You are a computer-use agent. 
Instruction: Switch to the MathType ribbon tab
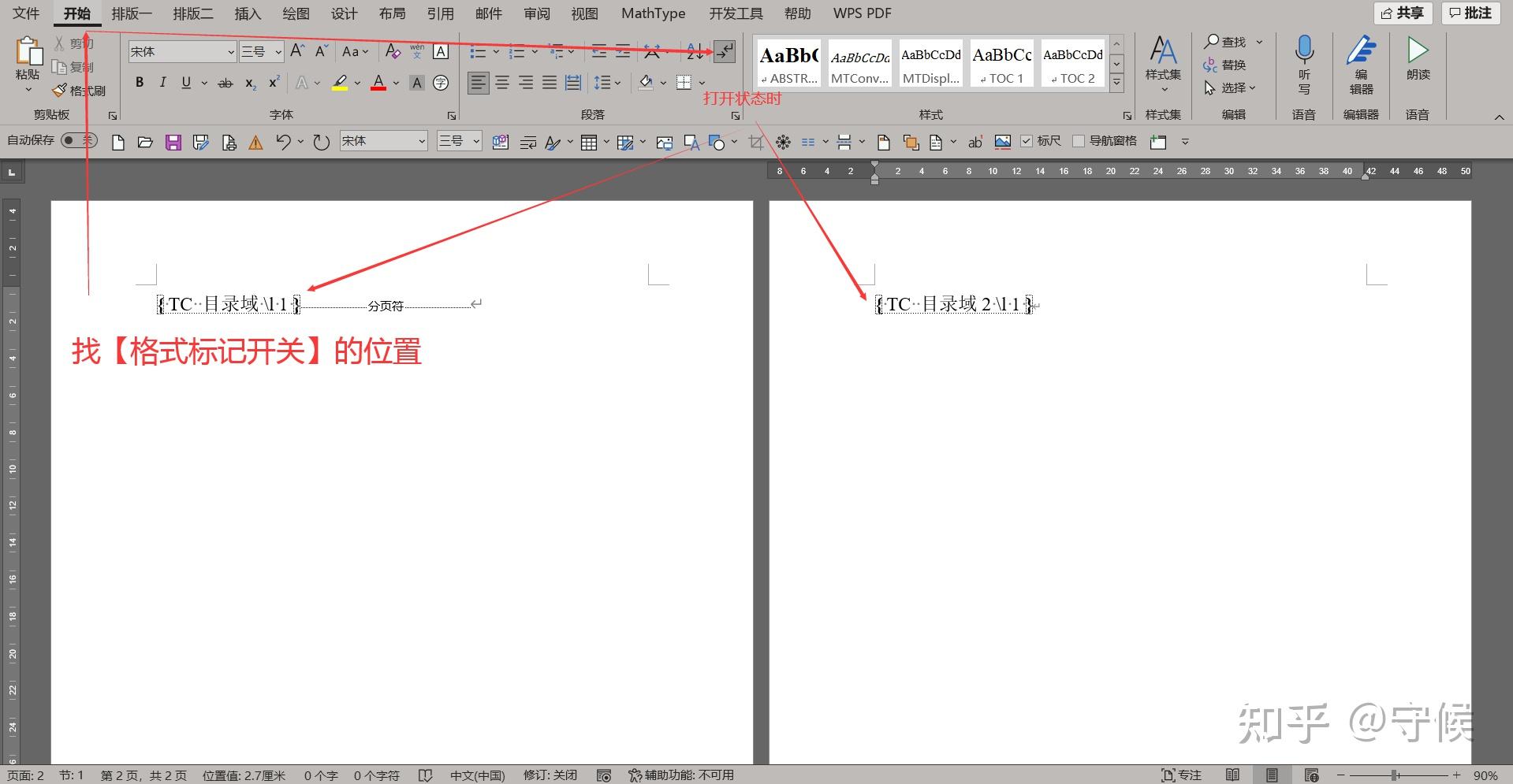[652, 13]
